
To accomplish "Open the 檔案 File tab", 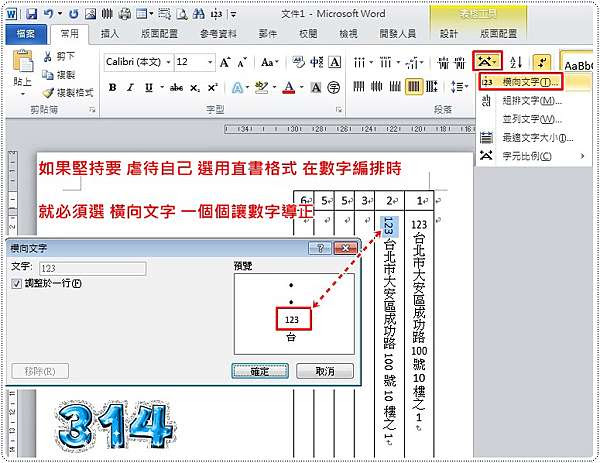I will pos(26,34).
